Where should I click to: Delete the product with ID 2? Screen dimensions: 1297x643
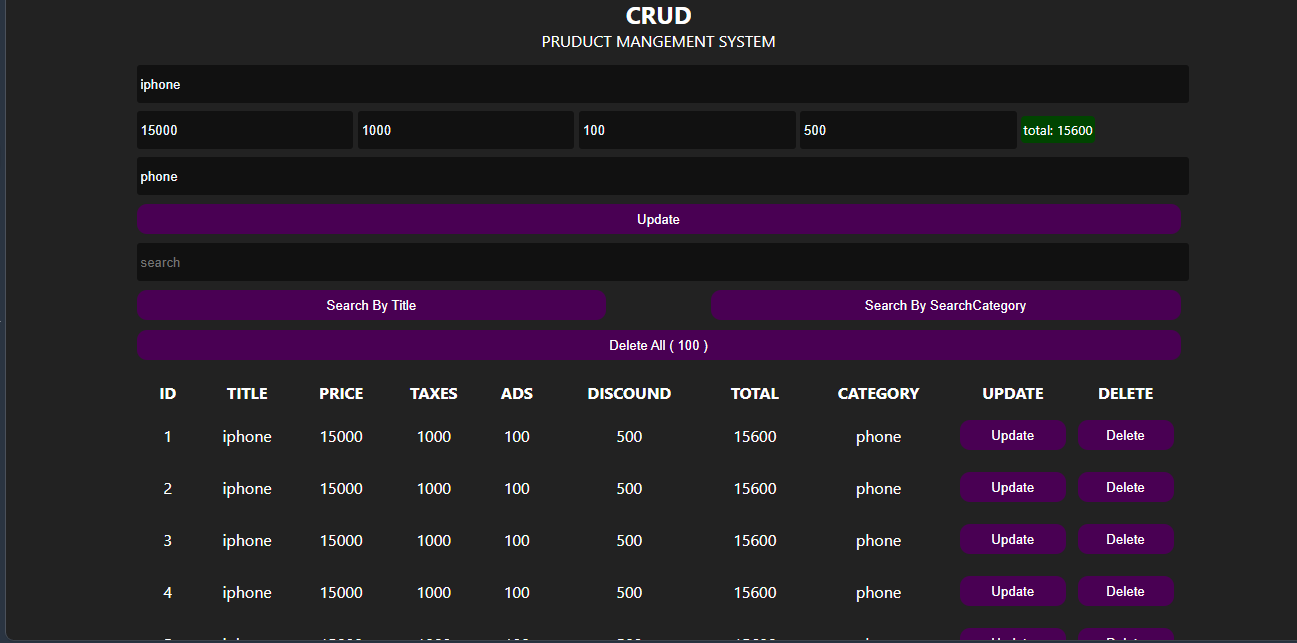[1125, 487]
